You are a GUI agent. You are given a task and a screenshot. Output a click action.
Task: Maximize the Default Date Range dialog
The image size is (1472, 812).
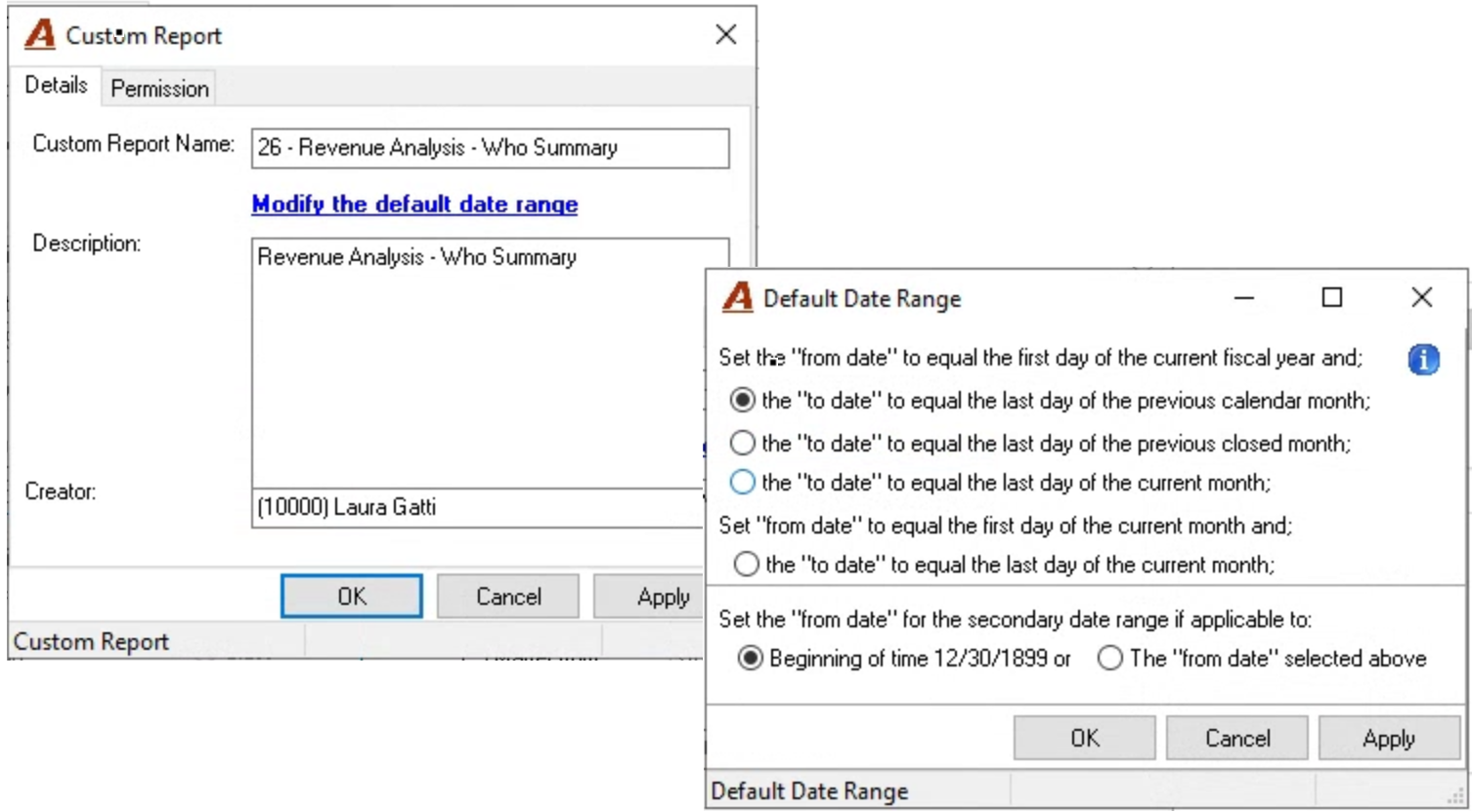(1332, 298)
